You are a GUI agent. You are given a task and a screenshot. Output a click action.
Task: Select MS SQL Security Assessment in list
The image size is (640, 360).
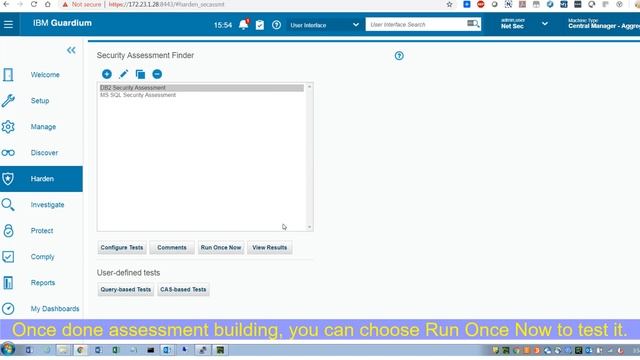[x=138, y=95]
